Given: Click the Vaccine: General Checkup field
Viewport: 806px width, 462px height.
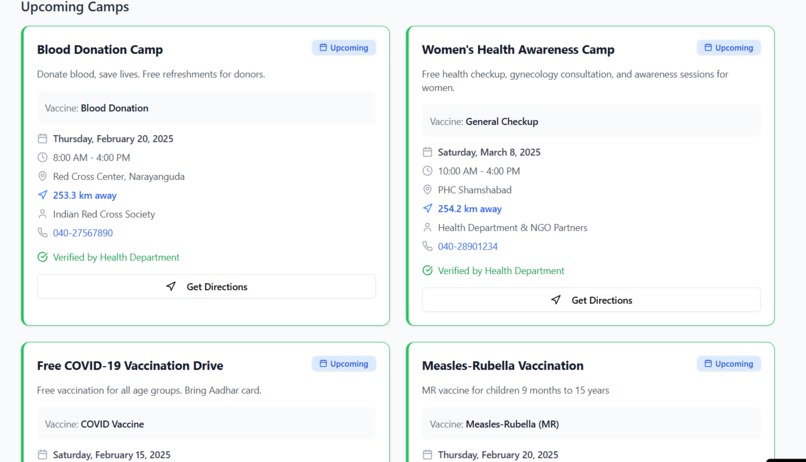Looking at the screenshot, I should click(x=591, y=121).
